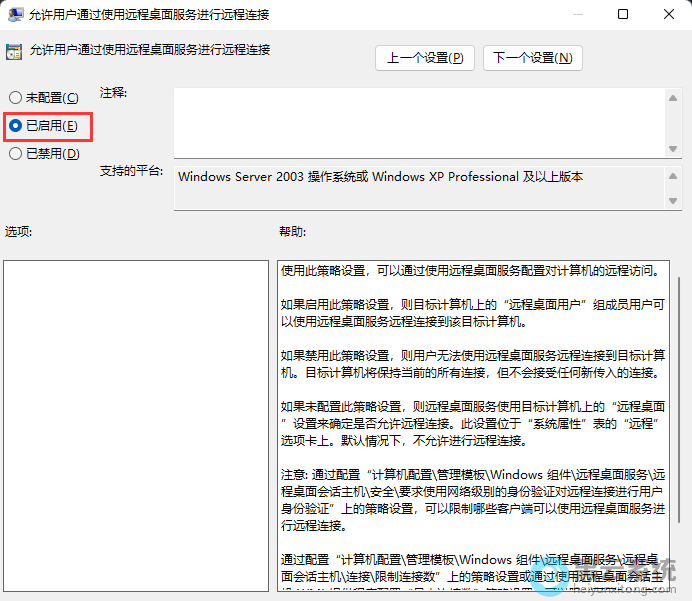Maximize the policy settings window
Viewport: 692px width, 601px height.
(x=623, y=15)
